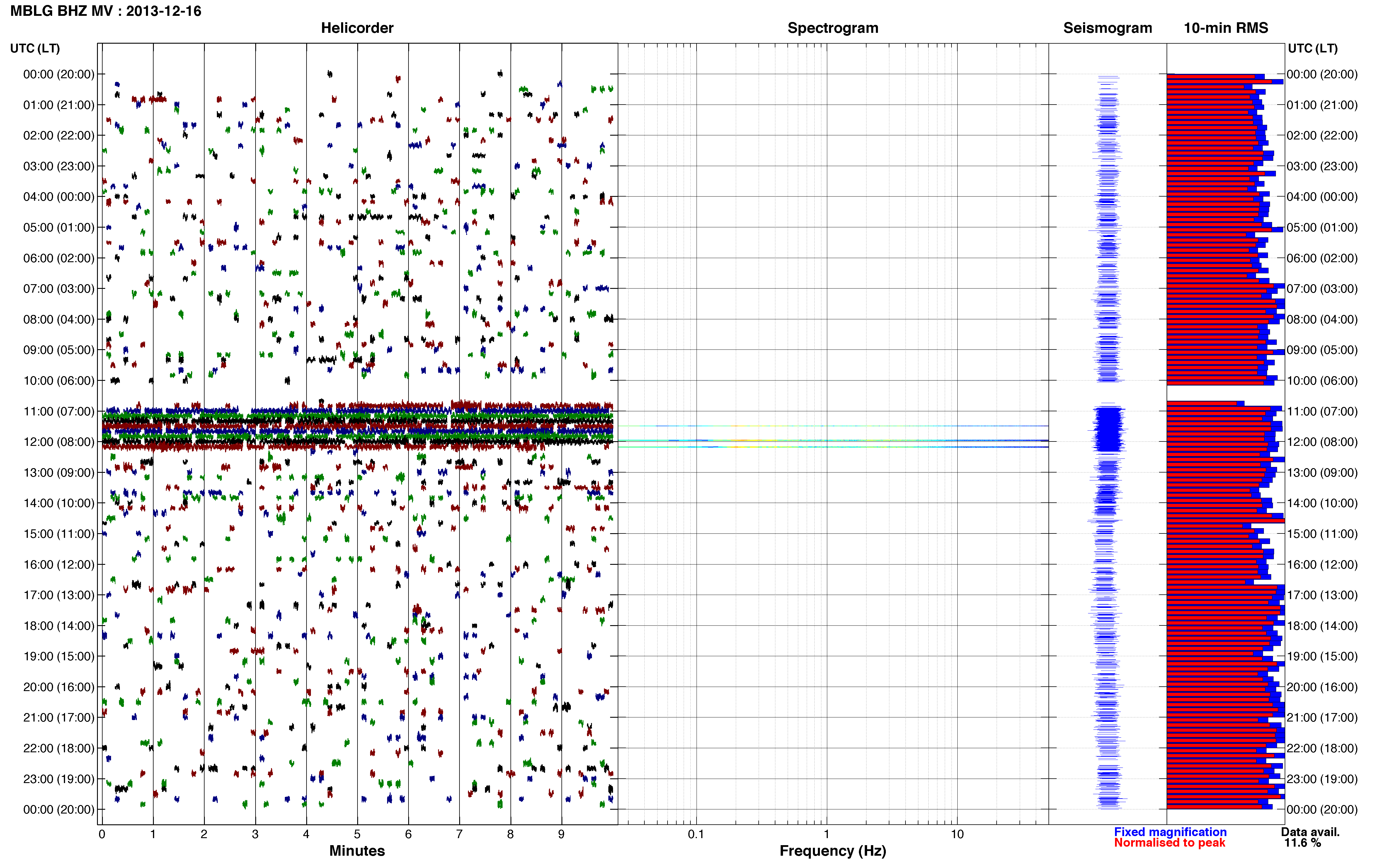Image resolution: width=1389 pixels, height=868 pixels.
Task: Click the left 10:00 (06:00) time label
Action: [59, 381]
